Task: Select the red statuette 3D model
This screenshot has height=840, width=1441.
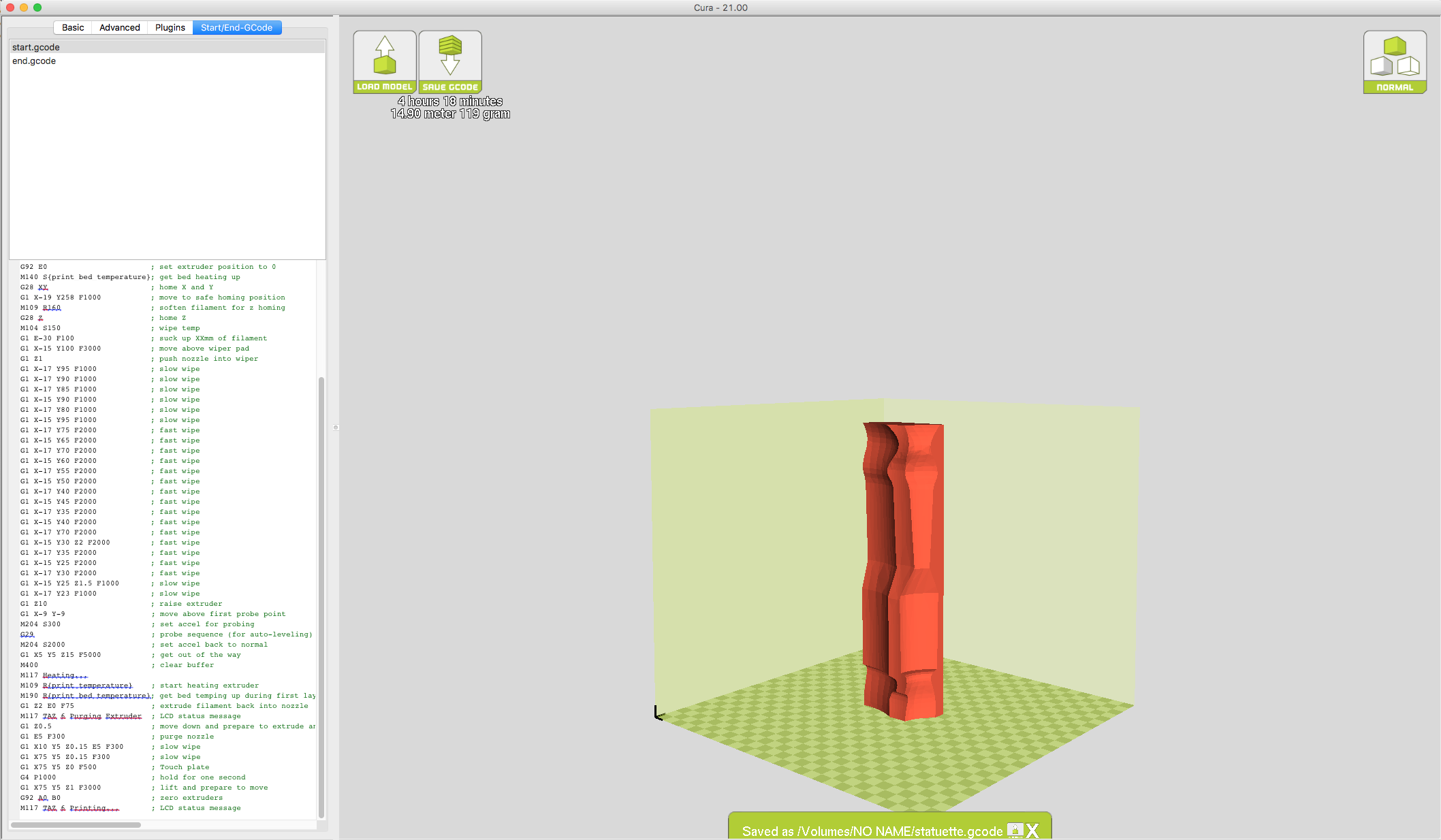Action: [904, 572]
